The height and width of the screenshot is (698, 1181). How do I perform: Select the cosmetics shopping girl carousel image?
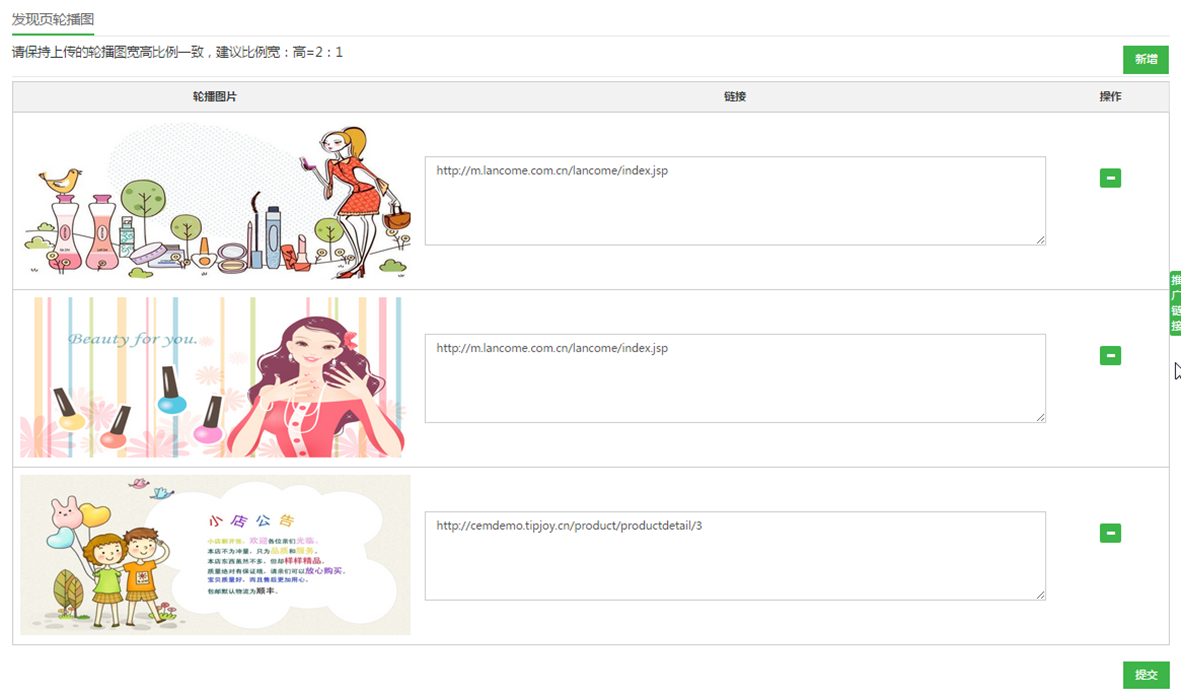[x=215, y=201]
